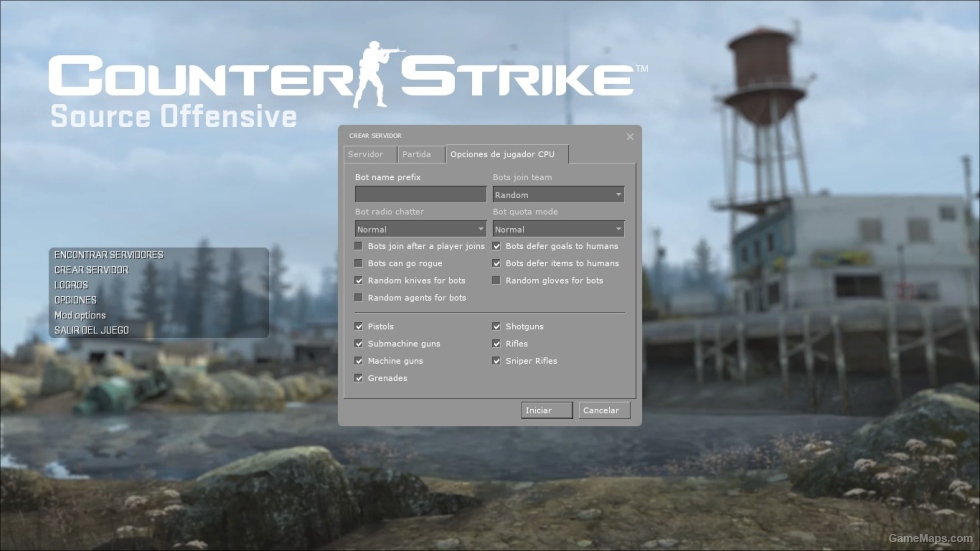The height and width of the screenshot is (551, 980).
Task: Enable Bots can go rogue
Action: point(358,263)
